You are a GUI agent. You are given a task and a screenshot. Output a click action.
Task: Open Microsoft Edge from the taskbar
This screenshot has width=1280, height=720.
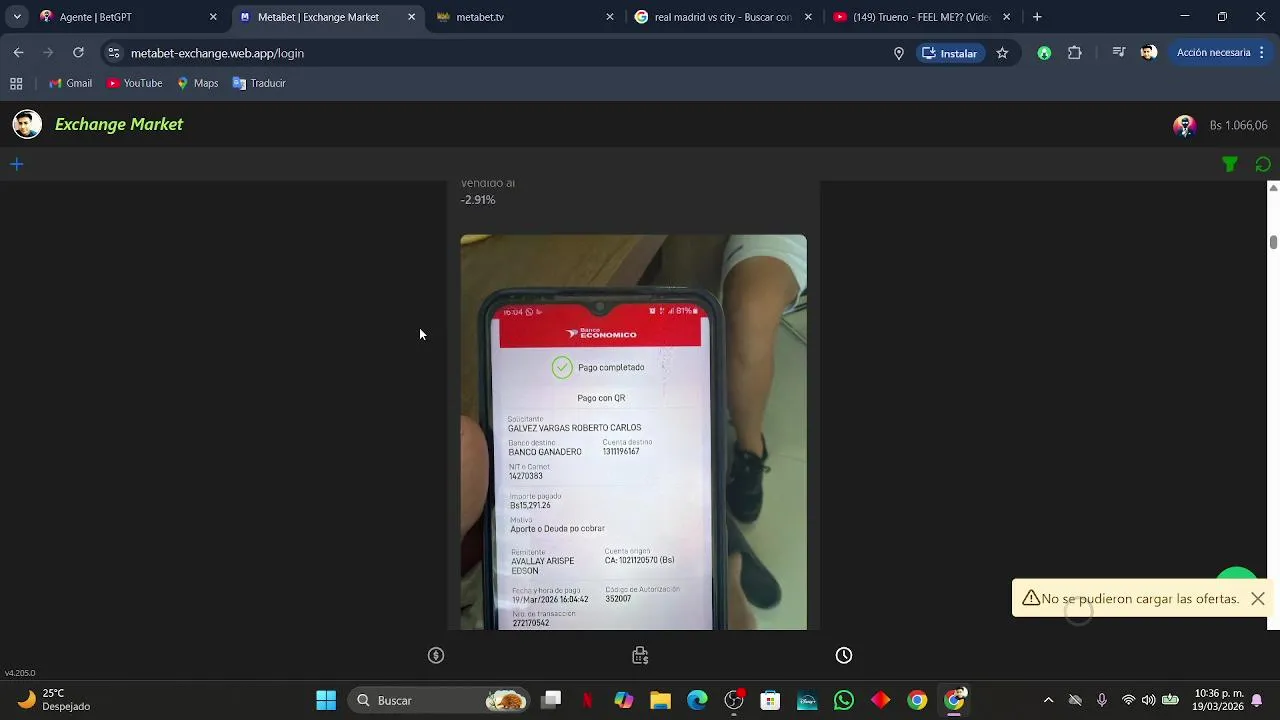click(697, 700)
